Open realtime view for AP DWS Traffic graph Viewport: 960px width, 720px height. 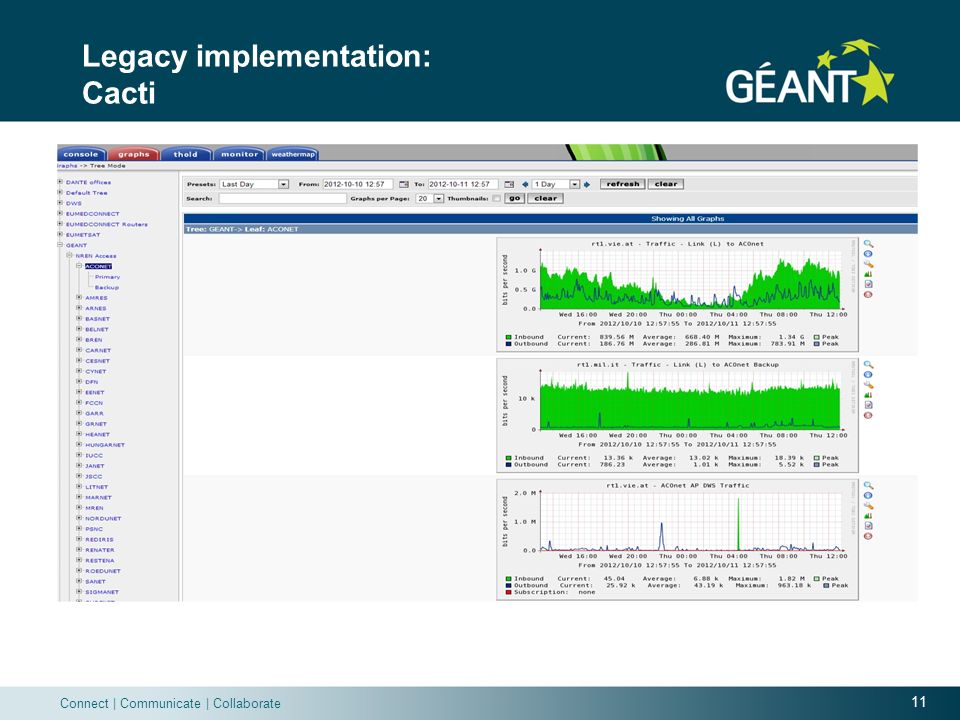868,495
